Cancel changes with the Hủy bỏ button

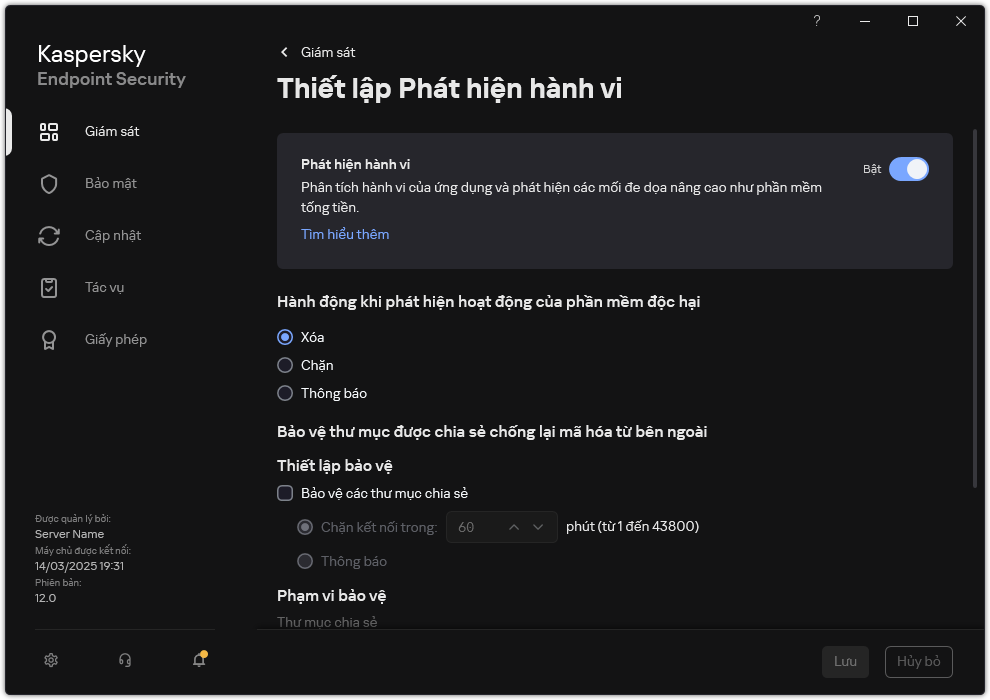tap(918, 661)
